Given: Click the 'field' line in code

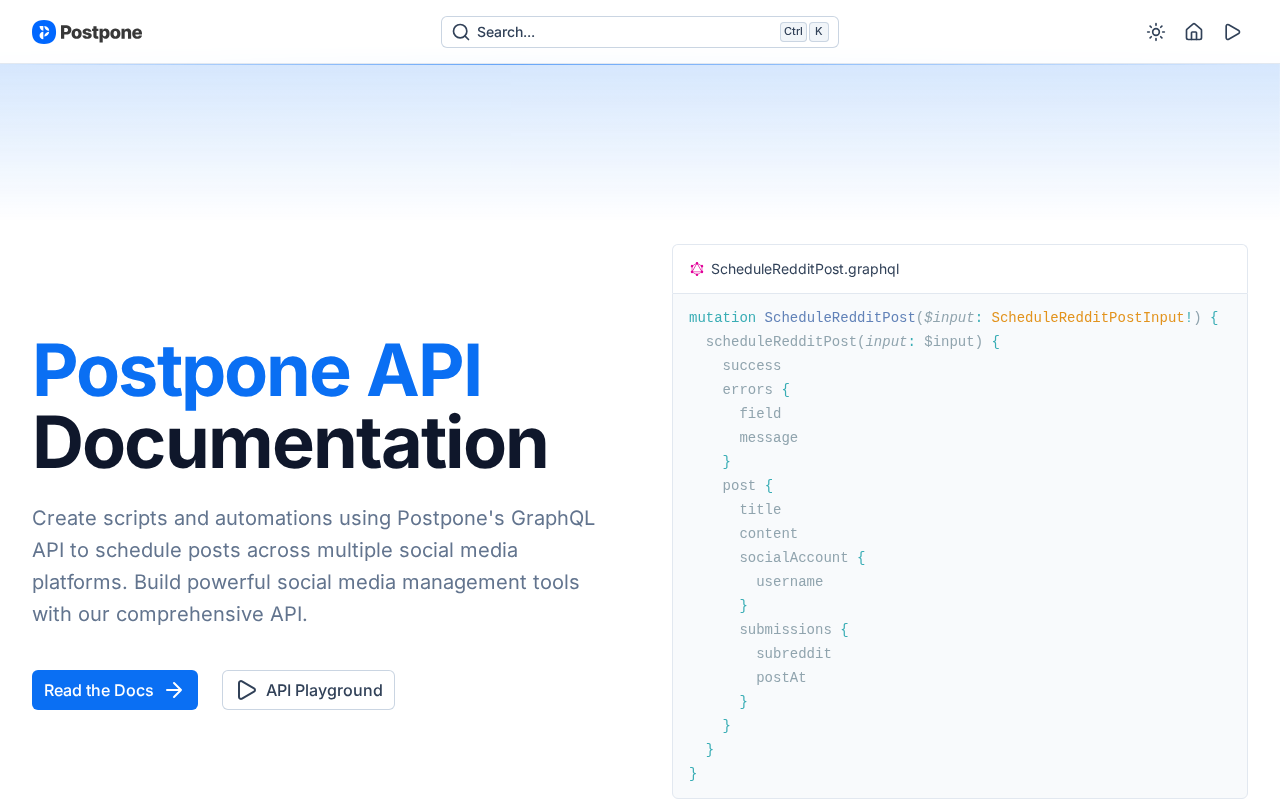Looking at the screenshot, I should [x=760, y=414].
